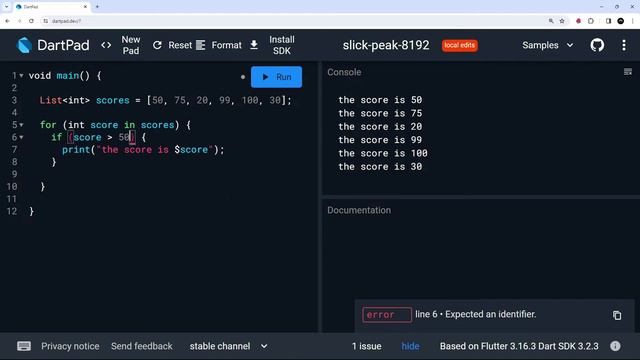Click the local edits badge
Image resolution: width=640 pixels, height=360 pixels.
[x=459, y=45]
